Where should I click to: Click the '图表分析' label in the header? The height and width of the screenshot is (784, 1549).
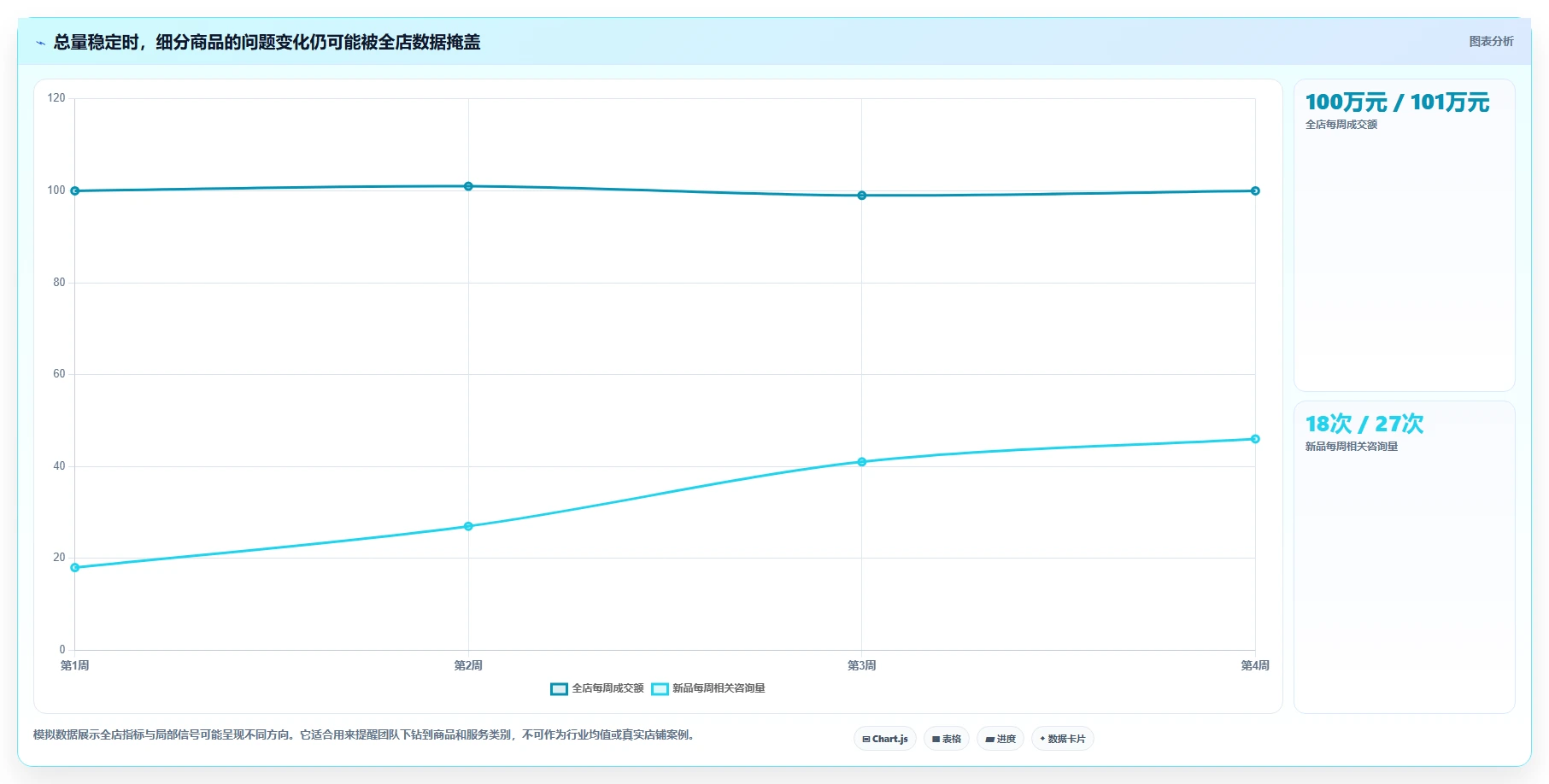click(x=1491, y=41)
